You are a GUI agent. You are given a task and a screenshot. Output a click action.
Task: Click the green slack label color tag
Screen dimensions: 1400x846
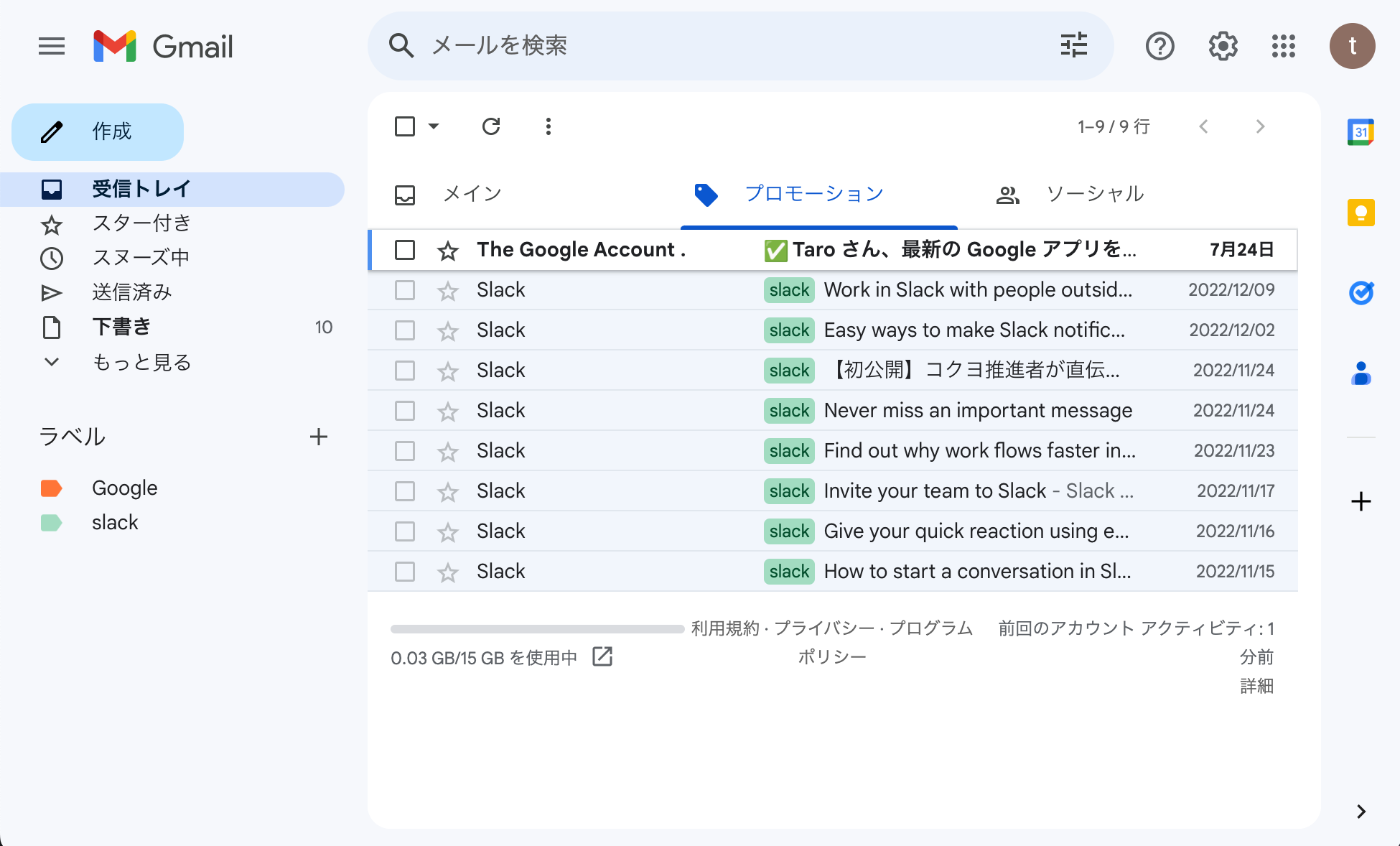(x=52, y=523)
